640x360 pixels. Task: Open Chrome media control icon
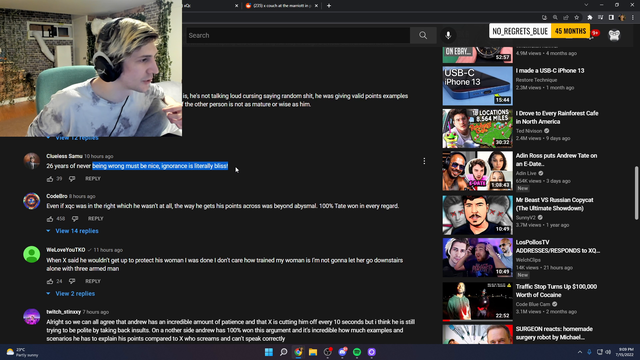tap(600, 18)
